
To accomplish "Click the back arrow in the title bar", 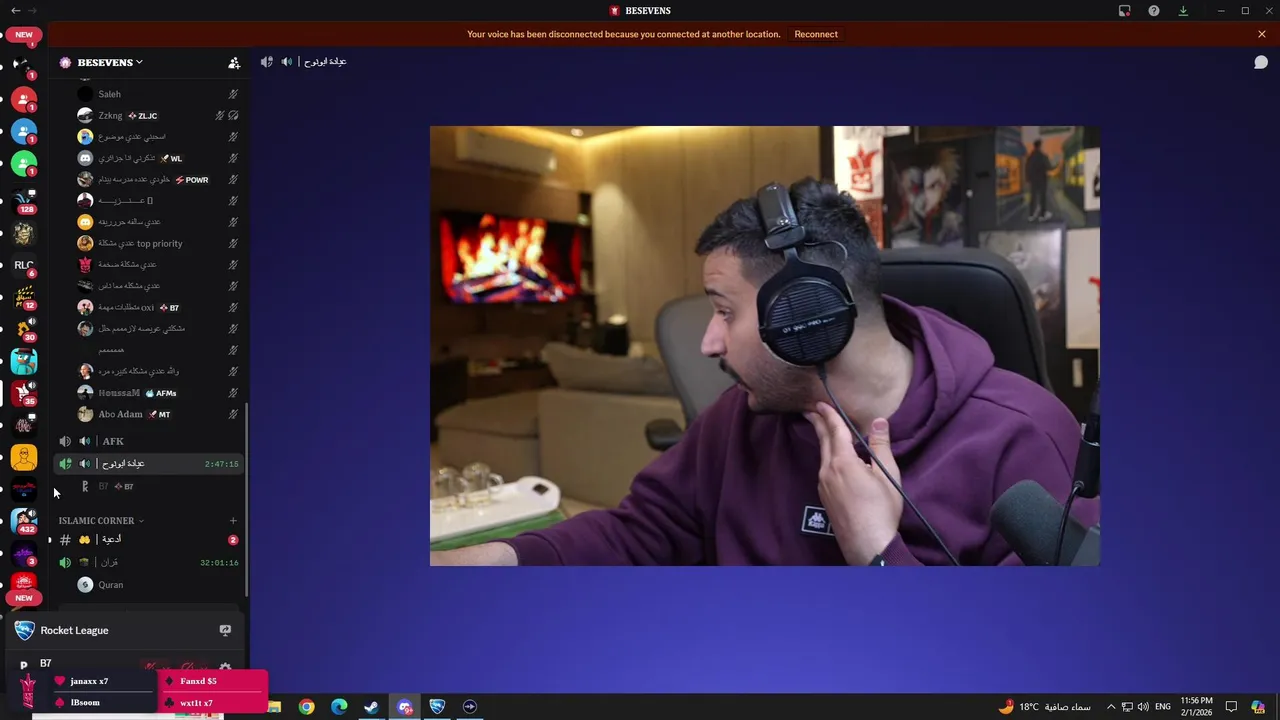I will pos(15,10).
